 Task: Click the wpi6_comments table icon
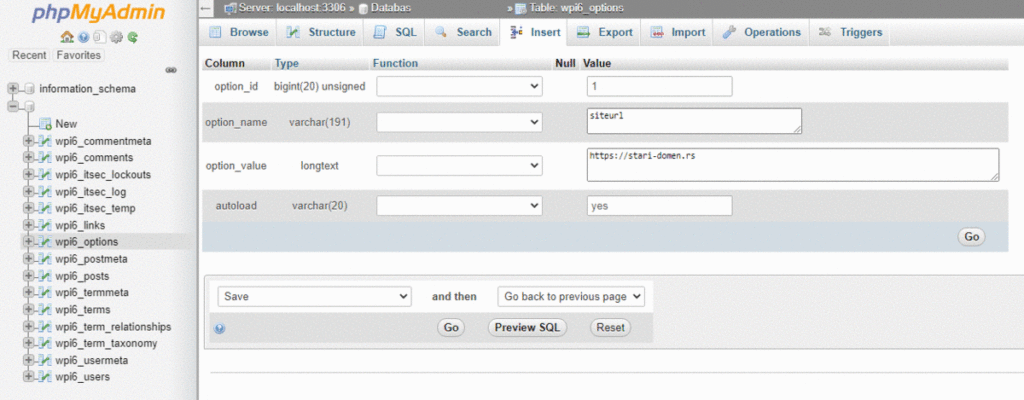tap(45, 158)
